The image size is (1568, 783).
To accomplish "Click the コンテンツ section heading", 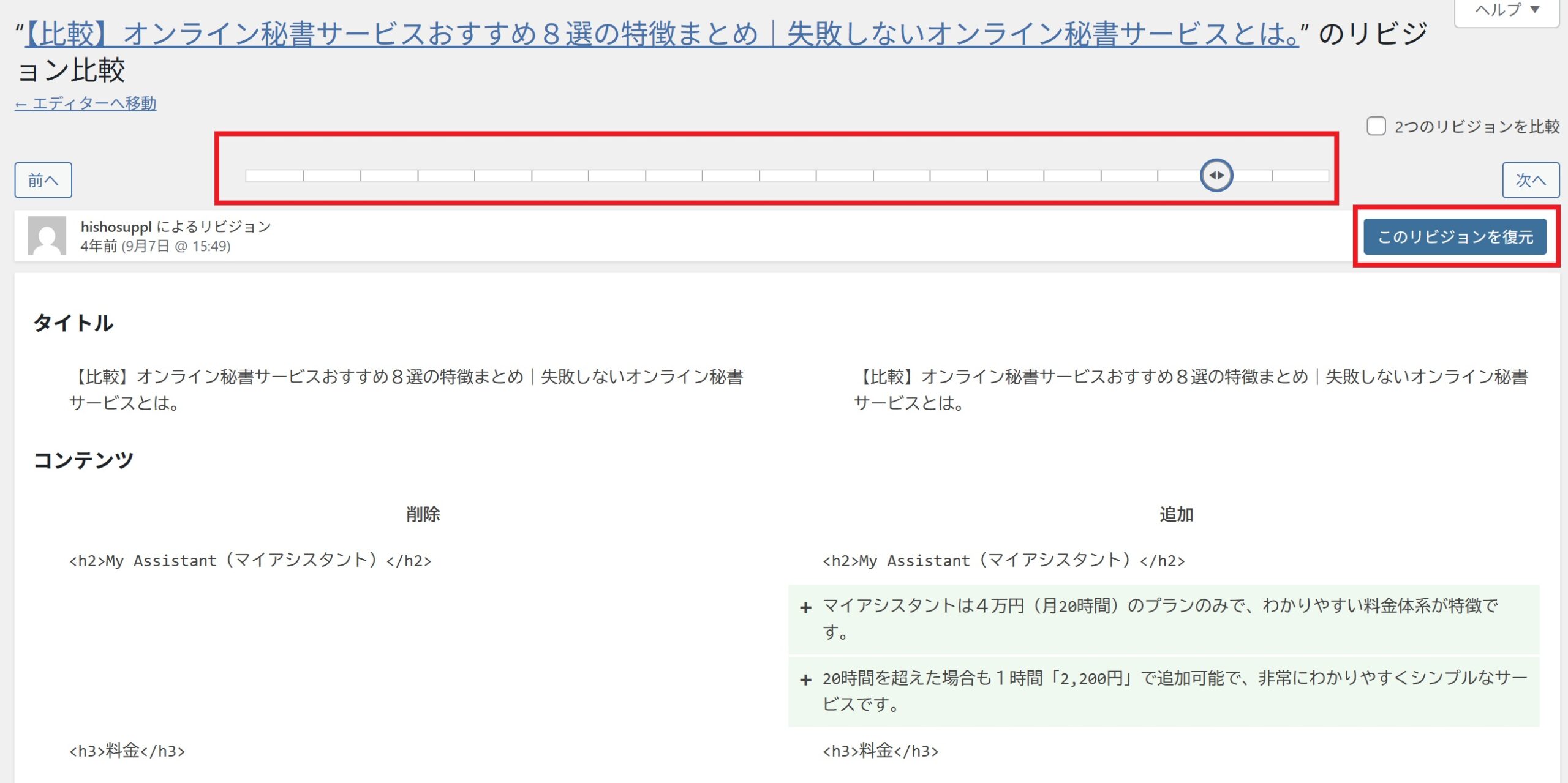I will tap(83, 460).
